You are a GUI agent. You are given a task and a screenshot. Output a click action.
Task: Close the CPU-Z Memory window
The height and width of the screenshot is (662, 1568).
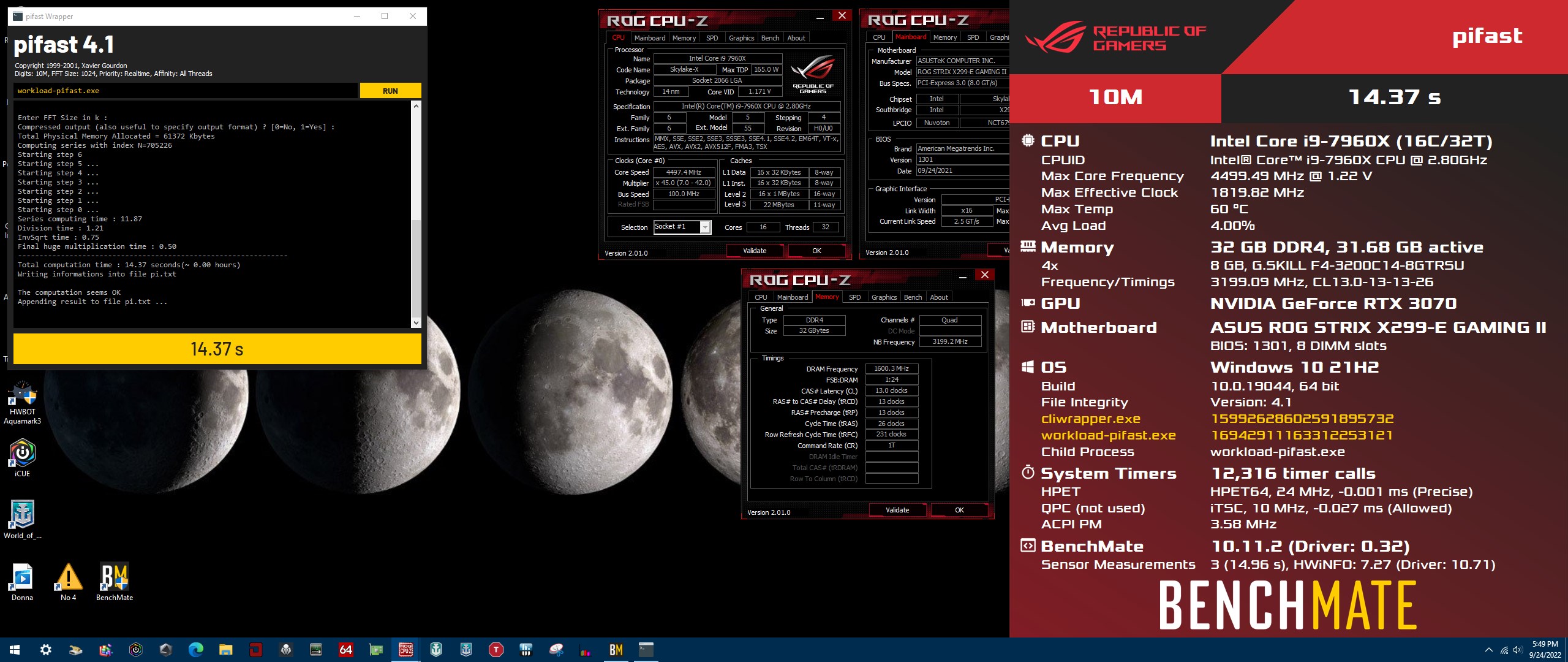tap(985, 275)
